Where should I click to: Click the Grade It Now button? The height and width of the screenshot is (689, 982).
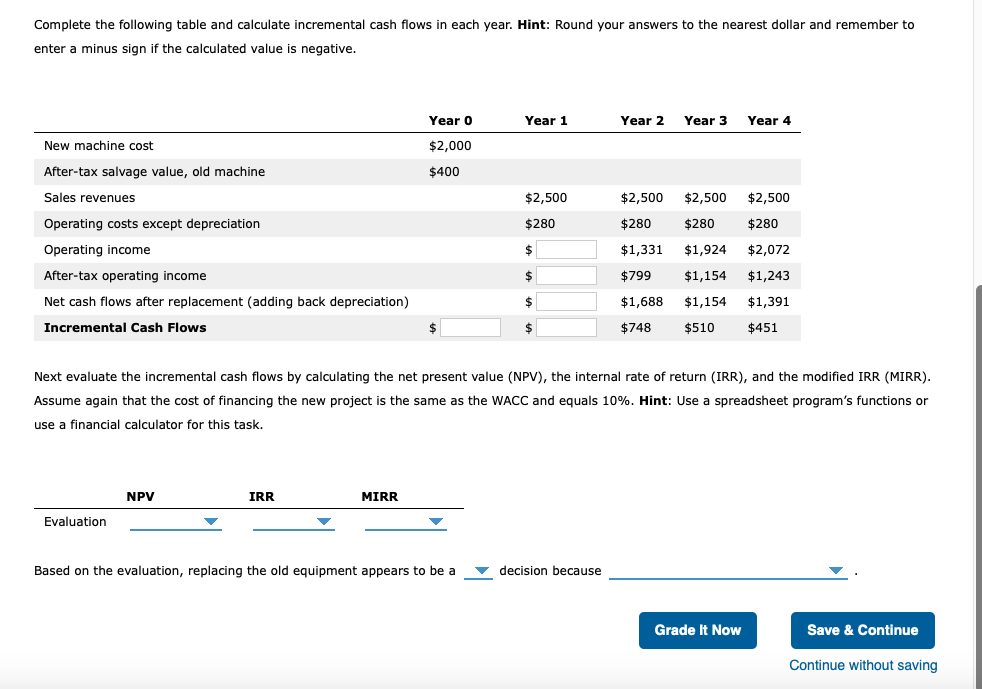point(698,630)
